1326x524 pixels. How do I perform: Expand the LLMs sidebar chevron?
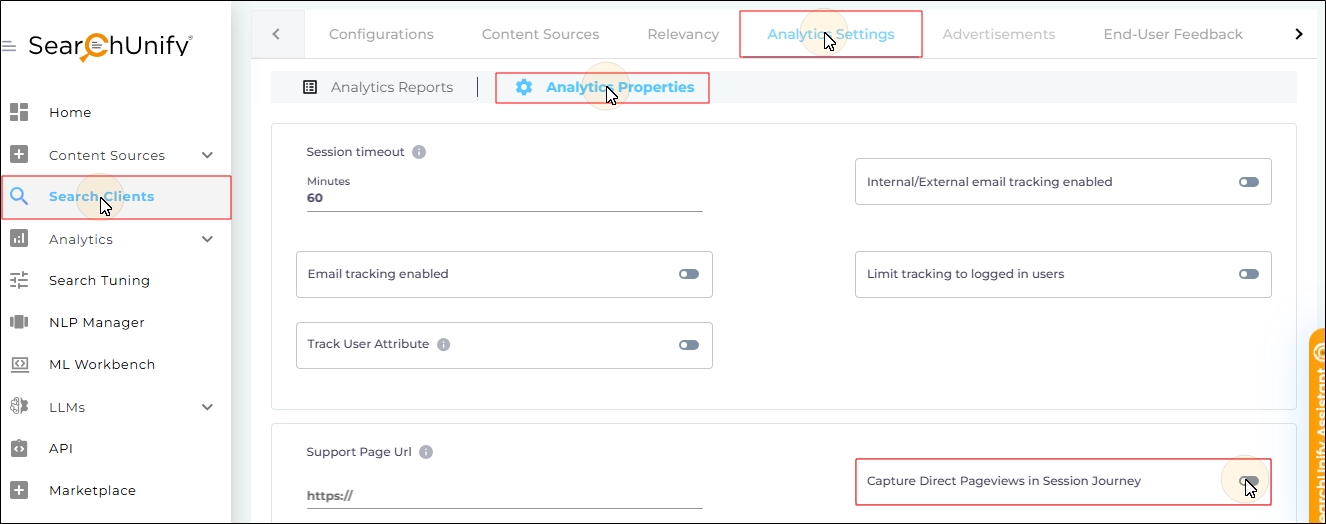(x=208, y=407)
